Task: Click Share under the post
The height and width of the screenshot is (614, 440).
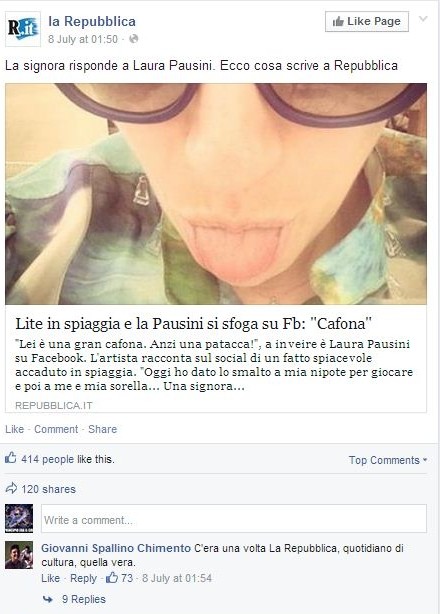Action: tap(103, 429)
